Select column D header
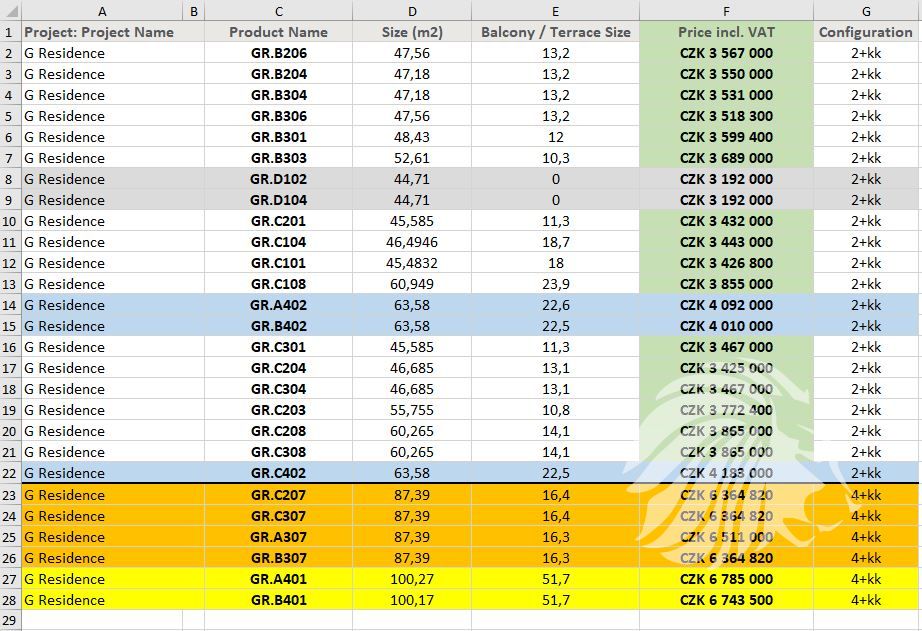The width and height of the screenshot is (922, 631). tap(411, 11)
